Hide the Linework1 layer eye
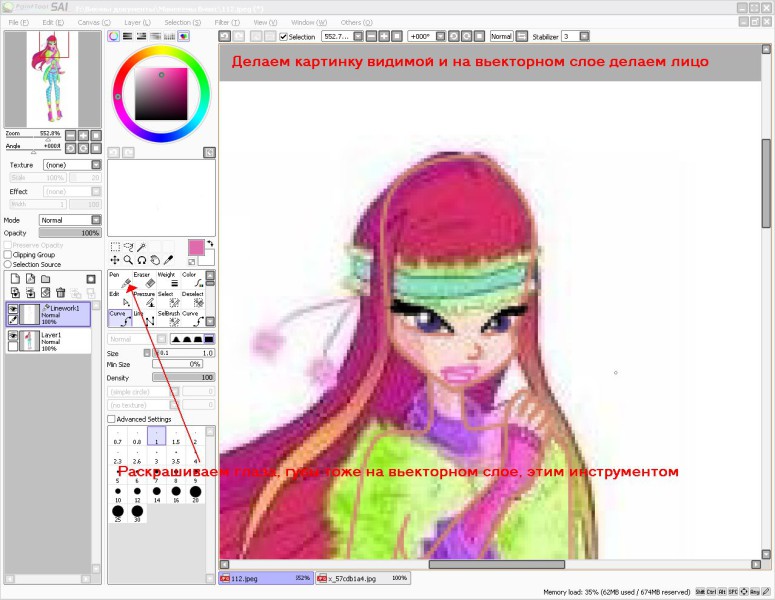Image resolution: width=775 pixels, height=600 pixels. point(13,309)
